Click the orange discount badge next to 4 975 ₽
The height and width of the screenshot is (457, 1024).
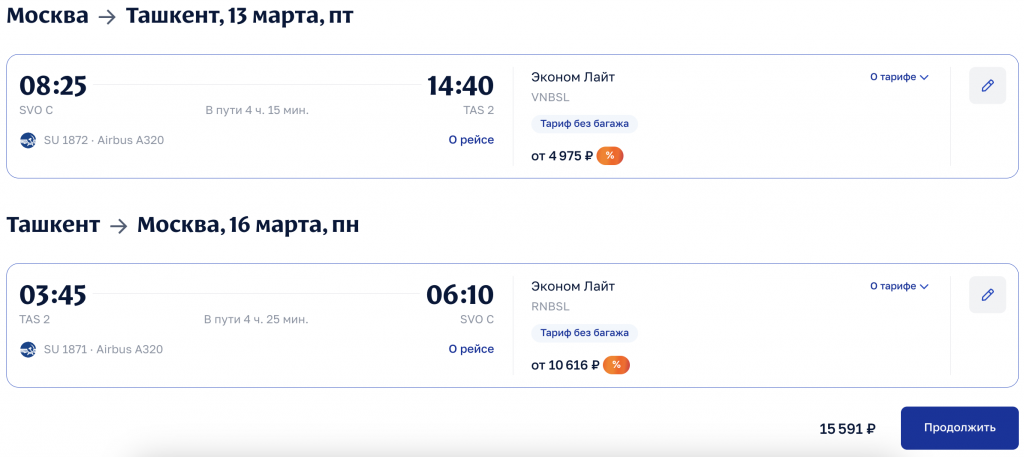(610, 156)
